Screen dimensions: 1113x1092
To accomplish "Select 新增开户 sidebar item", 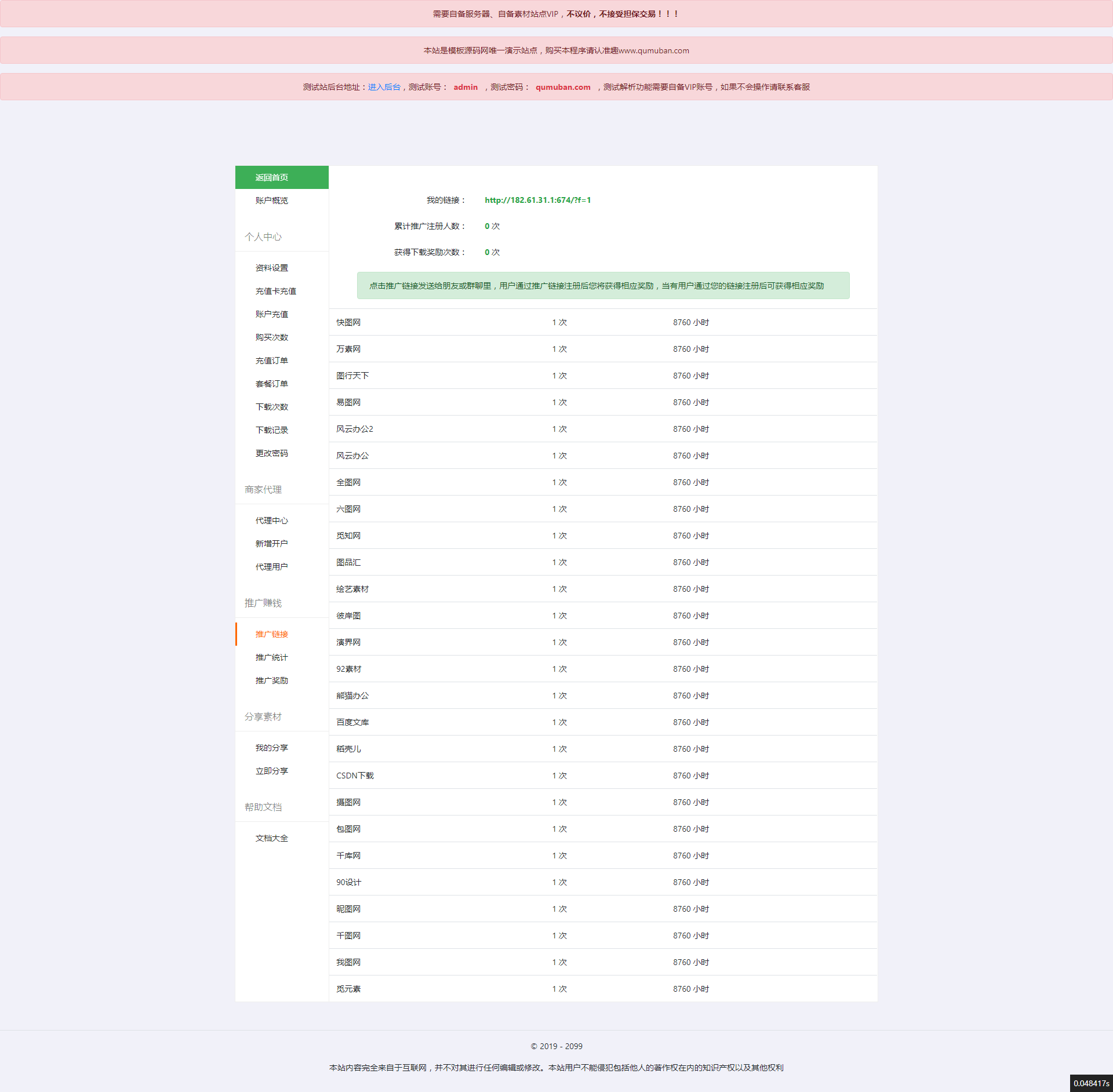I will coord(271,544).
